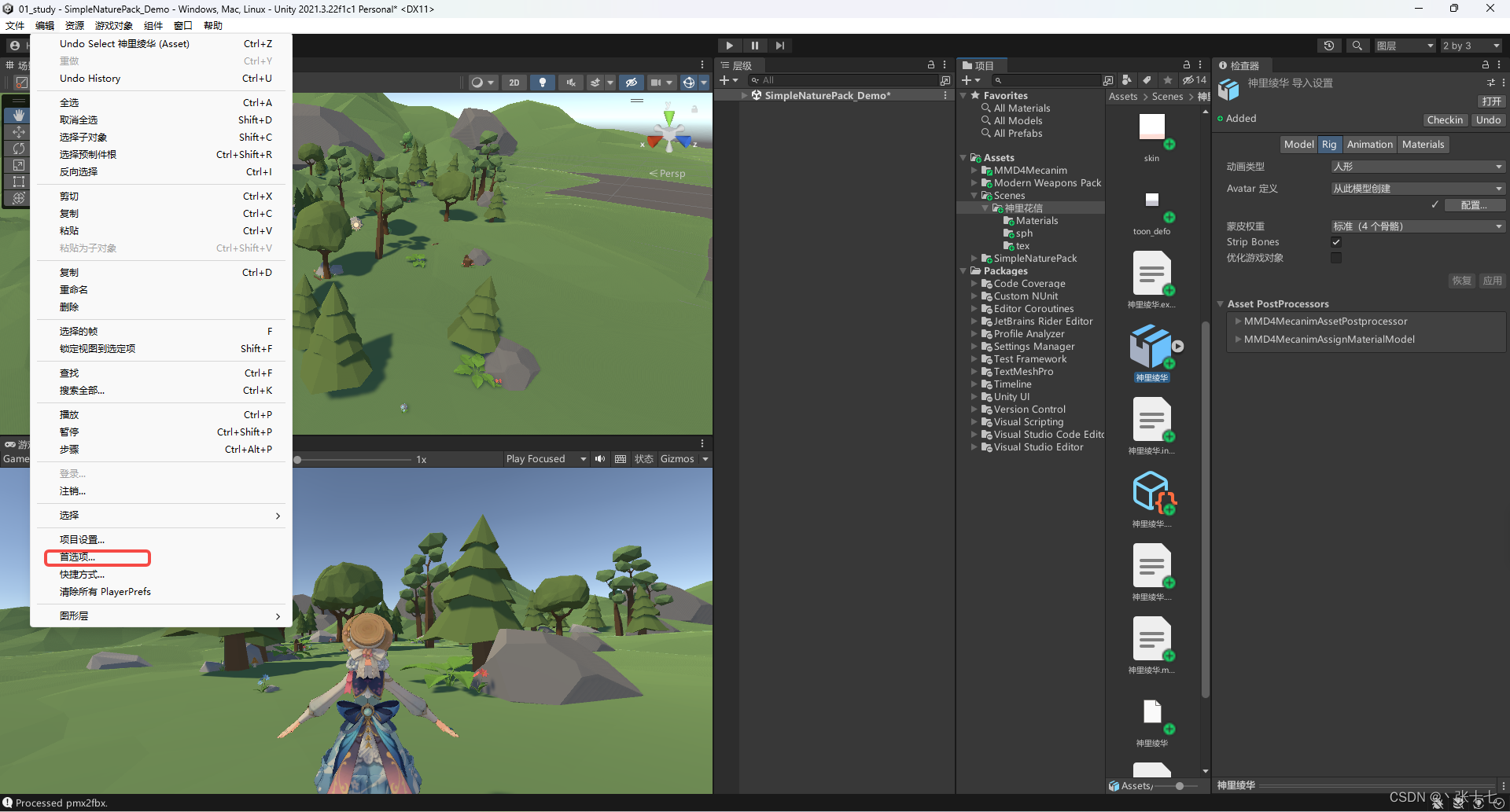Select the Scale tool
Screen dimensions: 1510x812
19,165
